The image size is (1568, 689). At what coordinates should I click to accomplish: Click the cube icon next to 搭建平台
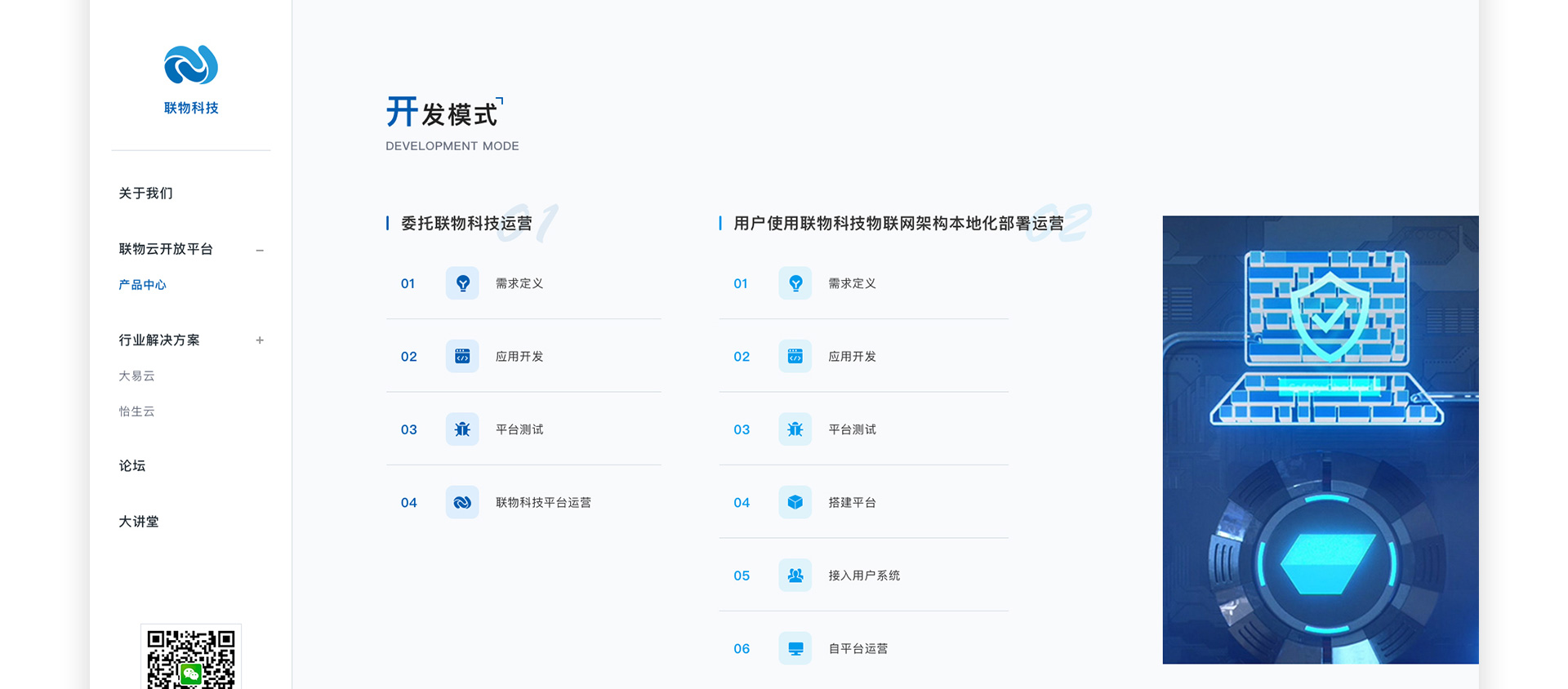(x=795, y=502)
